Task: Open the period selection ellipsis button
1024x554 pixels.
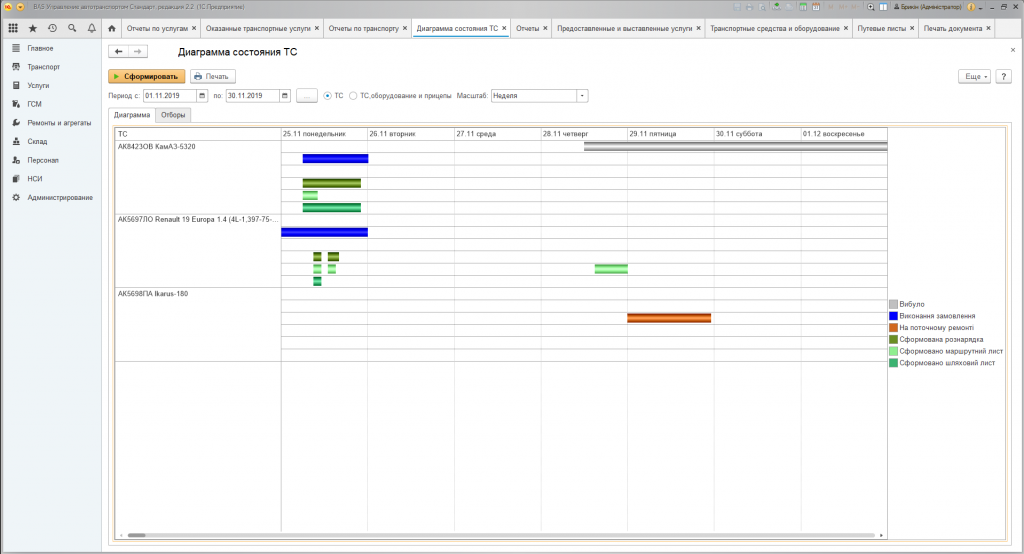Action: [306, 95]
